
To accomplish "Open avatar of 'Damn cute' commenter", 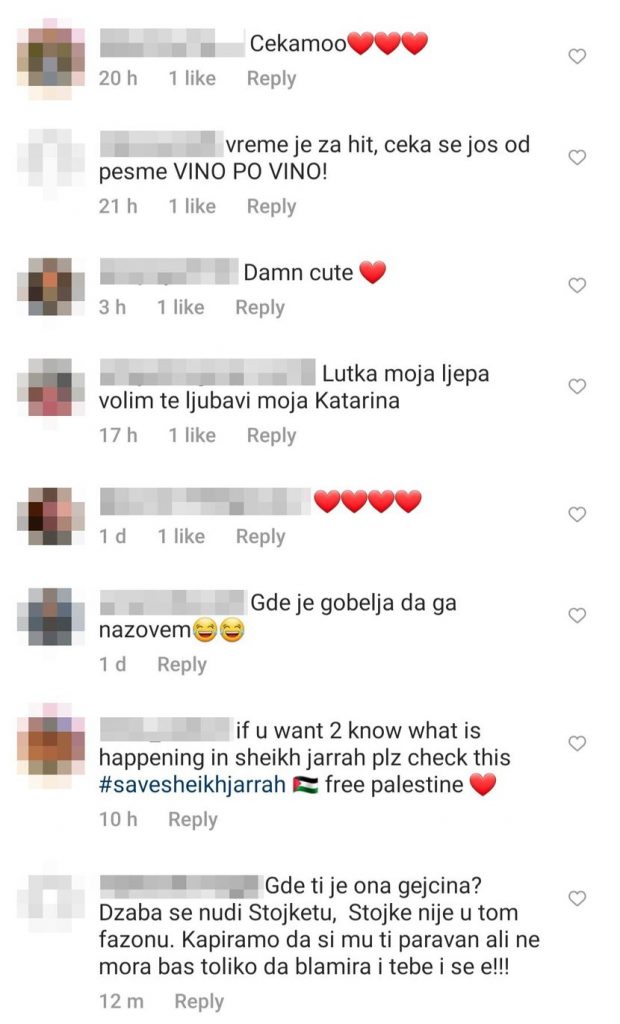I will [x=51, y=287].
